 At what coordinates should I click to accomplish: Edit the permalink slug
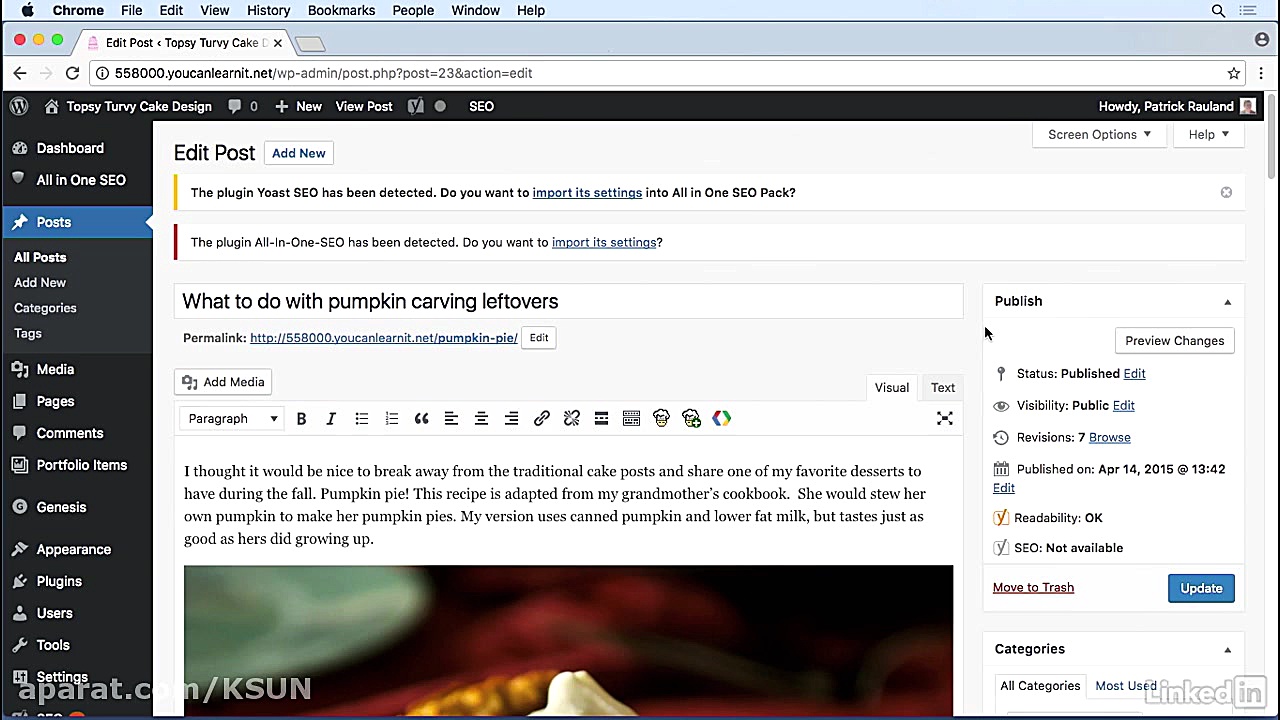pyautogui.click(x=539, y=338)
